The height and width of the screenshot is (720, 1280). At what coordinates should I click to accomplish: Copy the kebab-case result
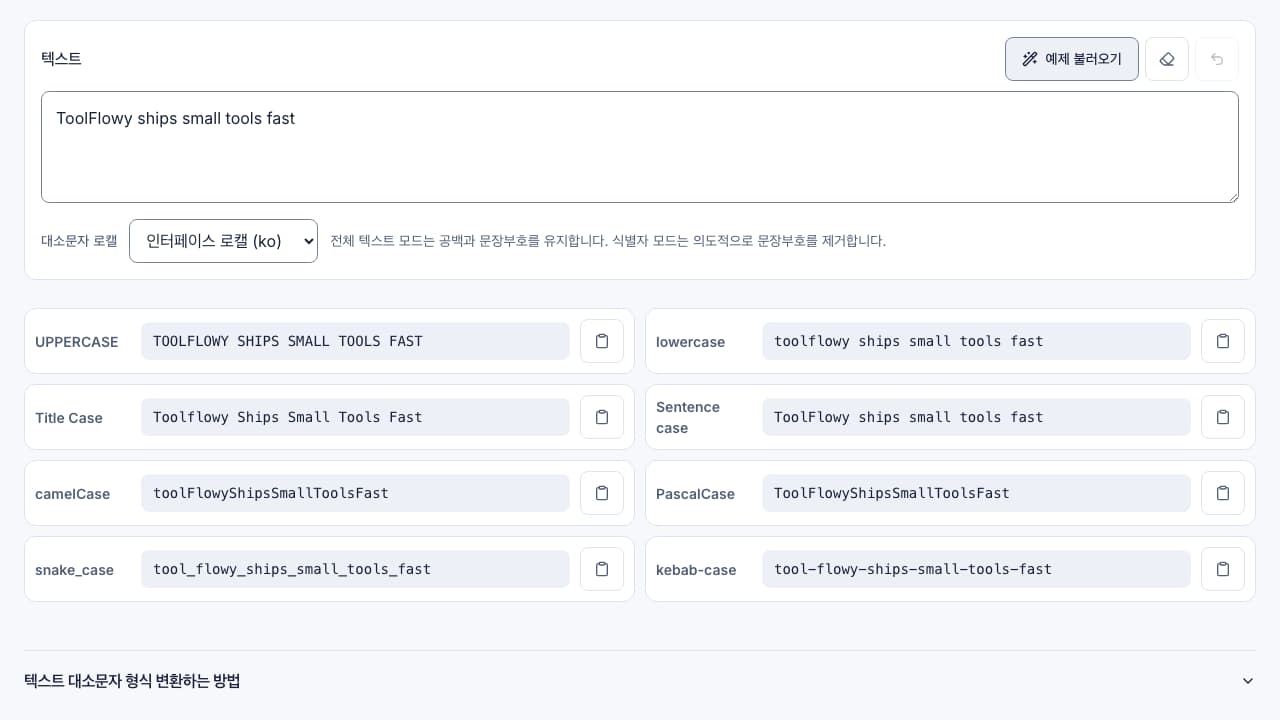(x=1223, y=569)
